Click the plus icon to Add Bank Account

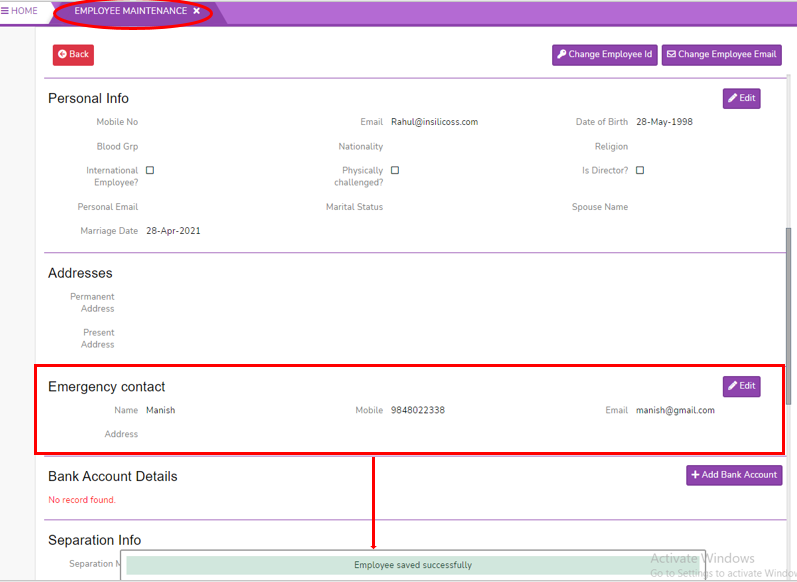pyautogui.click(x=695, y=475)
